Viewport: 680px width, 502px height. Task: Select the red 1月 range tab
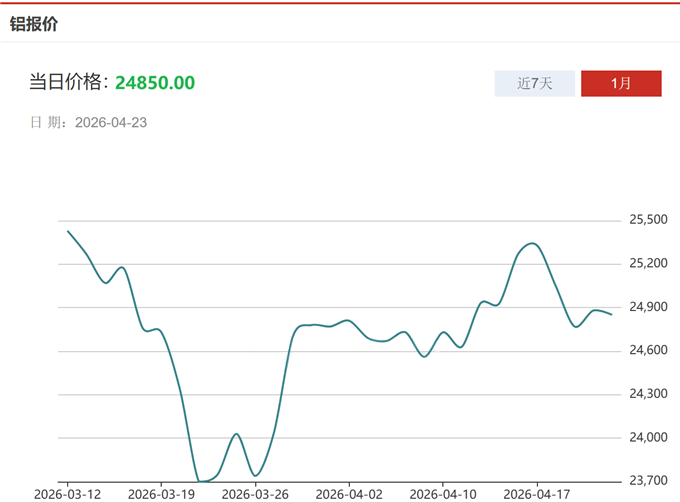tap(621, 84)
